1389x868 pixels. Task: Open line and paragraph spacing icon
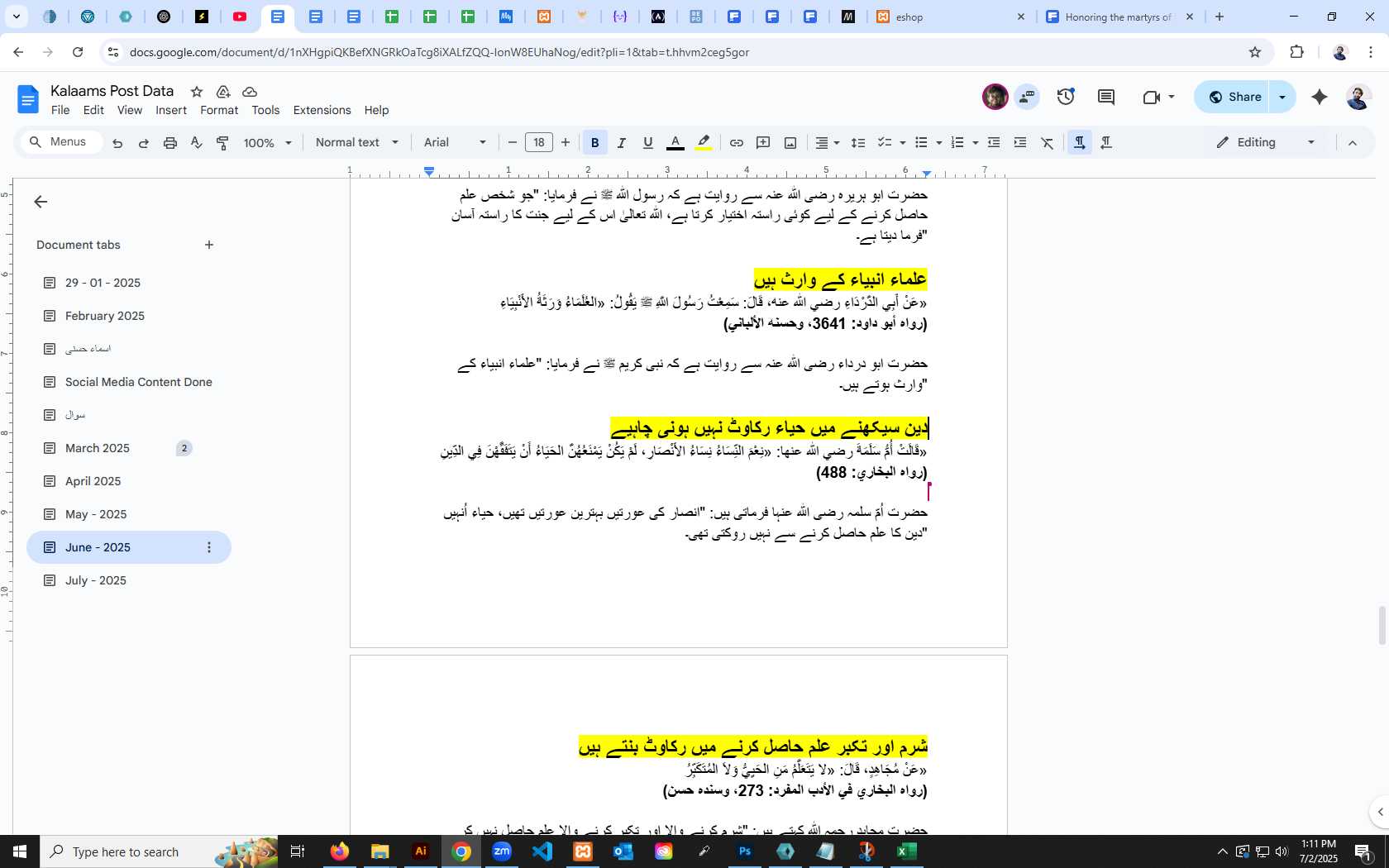pos(858,143)
